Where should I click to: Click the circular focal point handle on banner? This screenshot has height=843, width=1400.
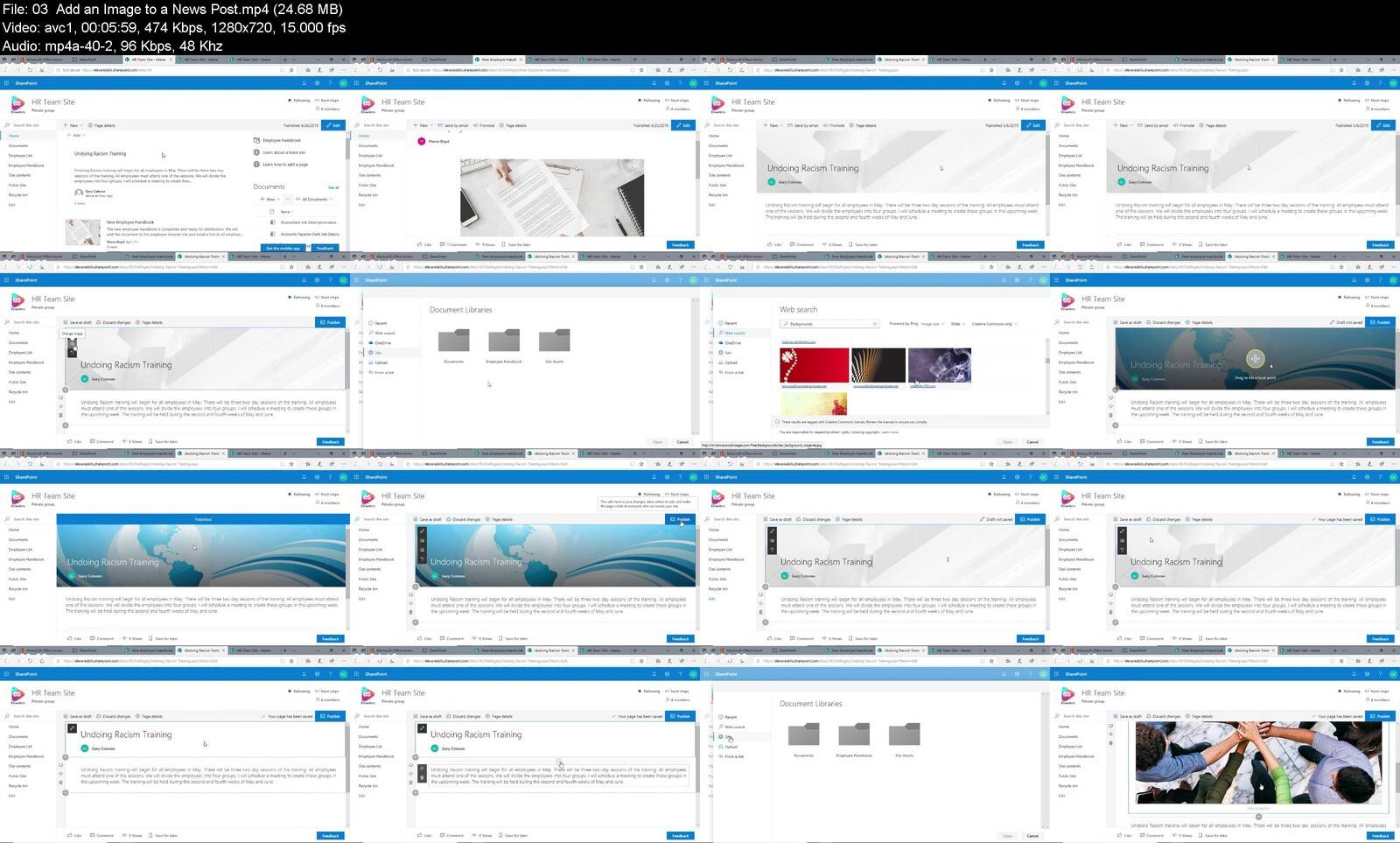point(1255,358)
